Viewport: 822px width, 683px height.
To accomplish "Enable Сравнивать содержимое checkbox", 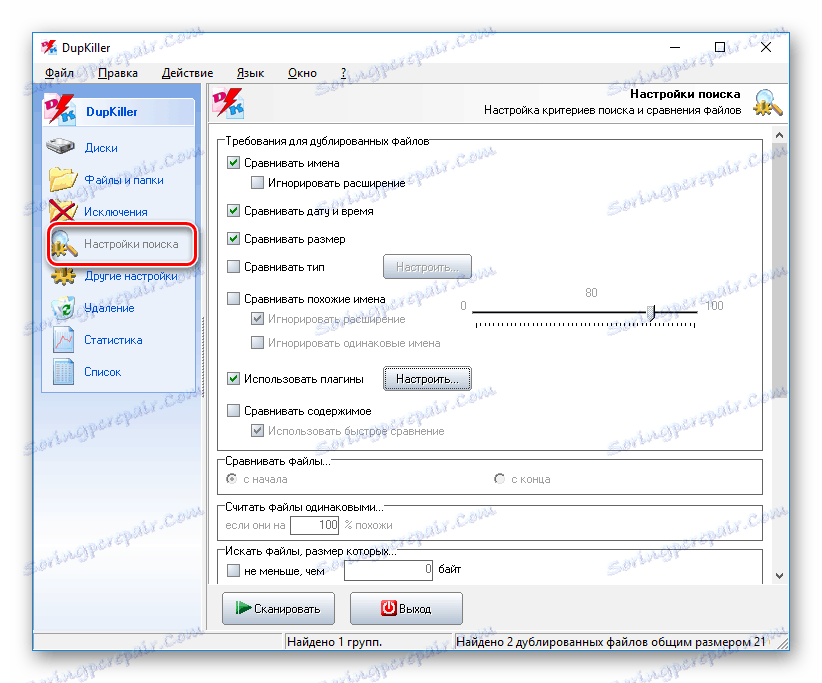I will 233,410.
